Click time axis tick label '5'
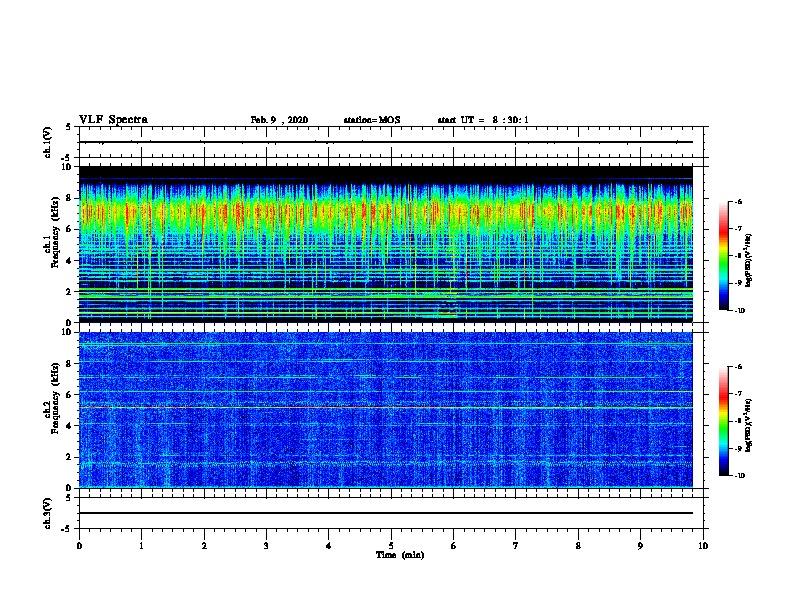This screenshot has width=792, height=612. pos(391,546)
